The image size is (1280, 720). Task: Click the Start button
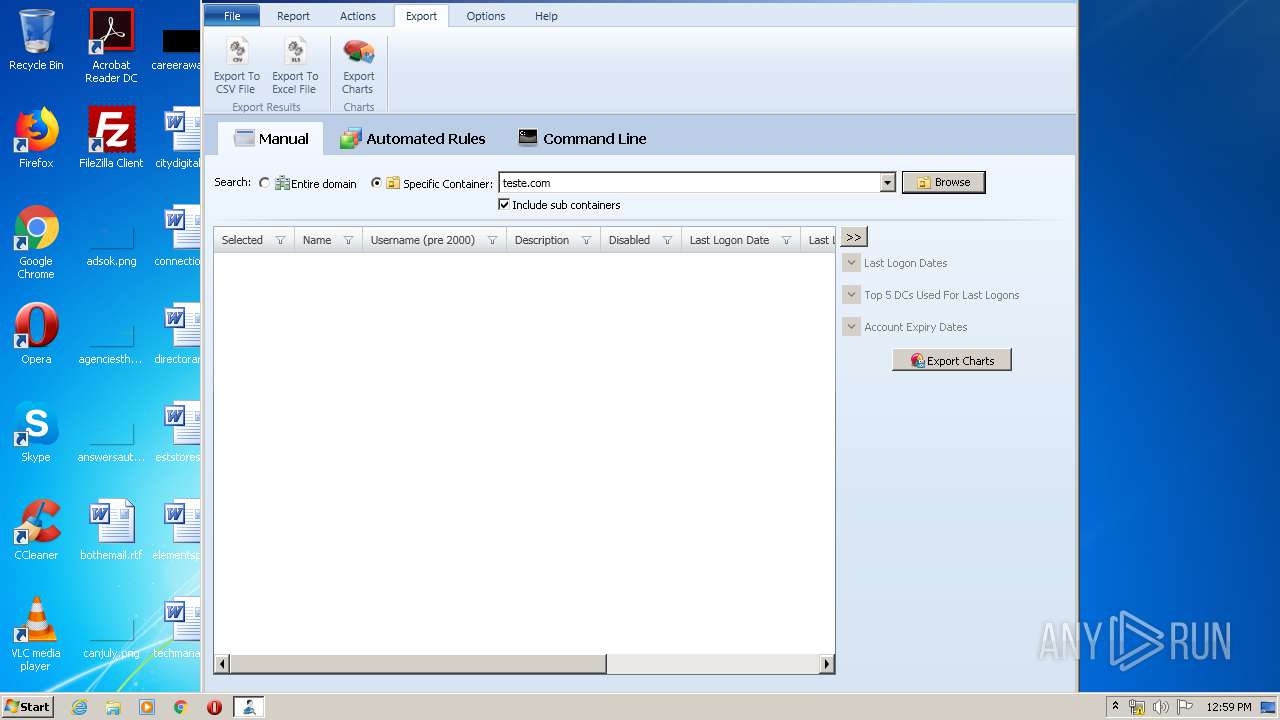pyautogui.click(x=28, y=706)
